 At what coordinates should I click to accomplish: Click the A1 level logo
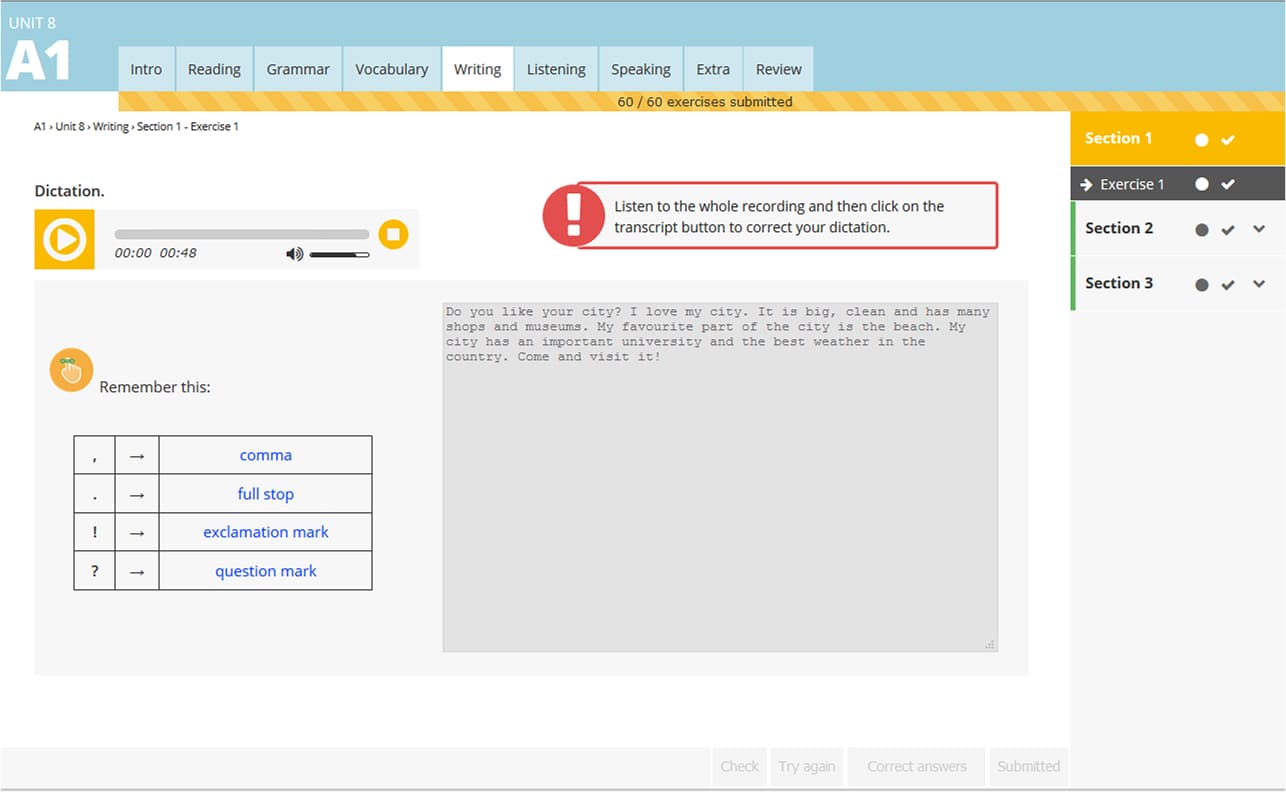tap(38, 60)
